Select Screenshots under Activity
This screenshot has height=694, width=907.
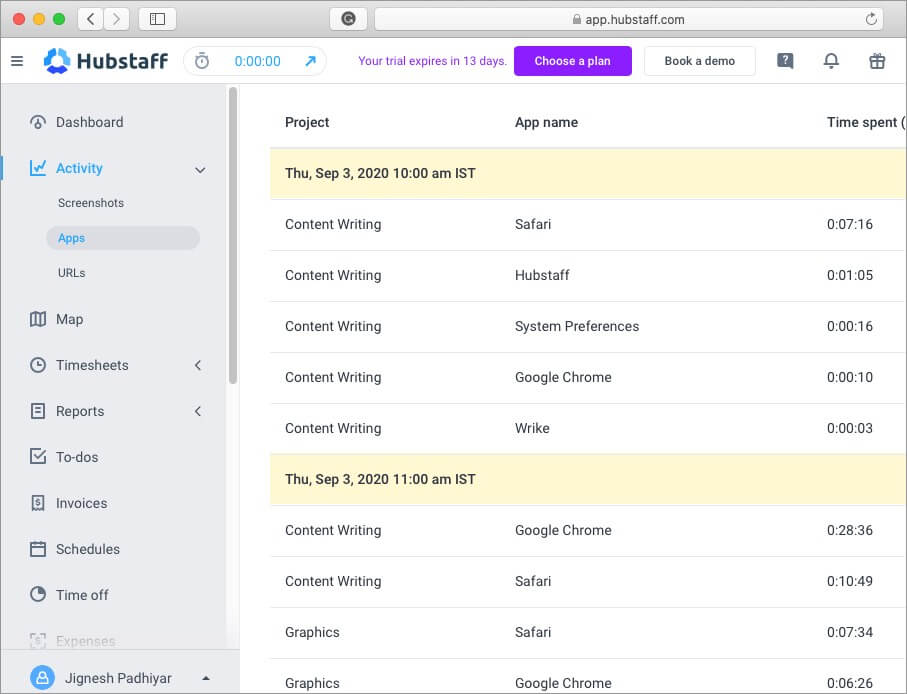pyautogui.click(x=91, y=203)
